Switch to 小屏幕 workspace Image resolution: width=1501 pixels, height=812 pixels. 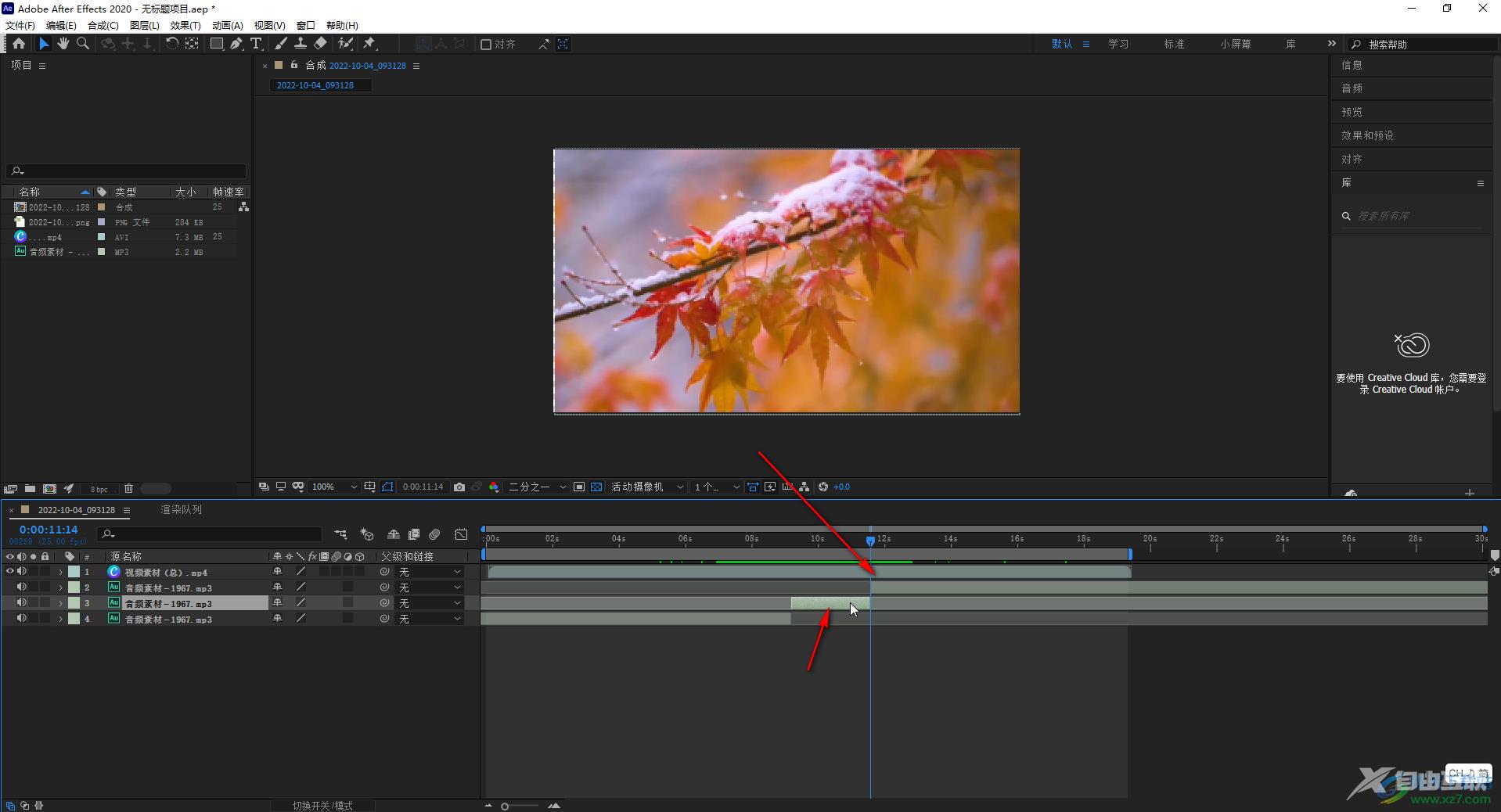pyautogui.click(x=1235, y=45)
